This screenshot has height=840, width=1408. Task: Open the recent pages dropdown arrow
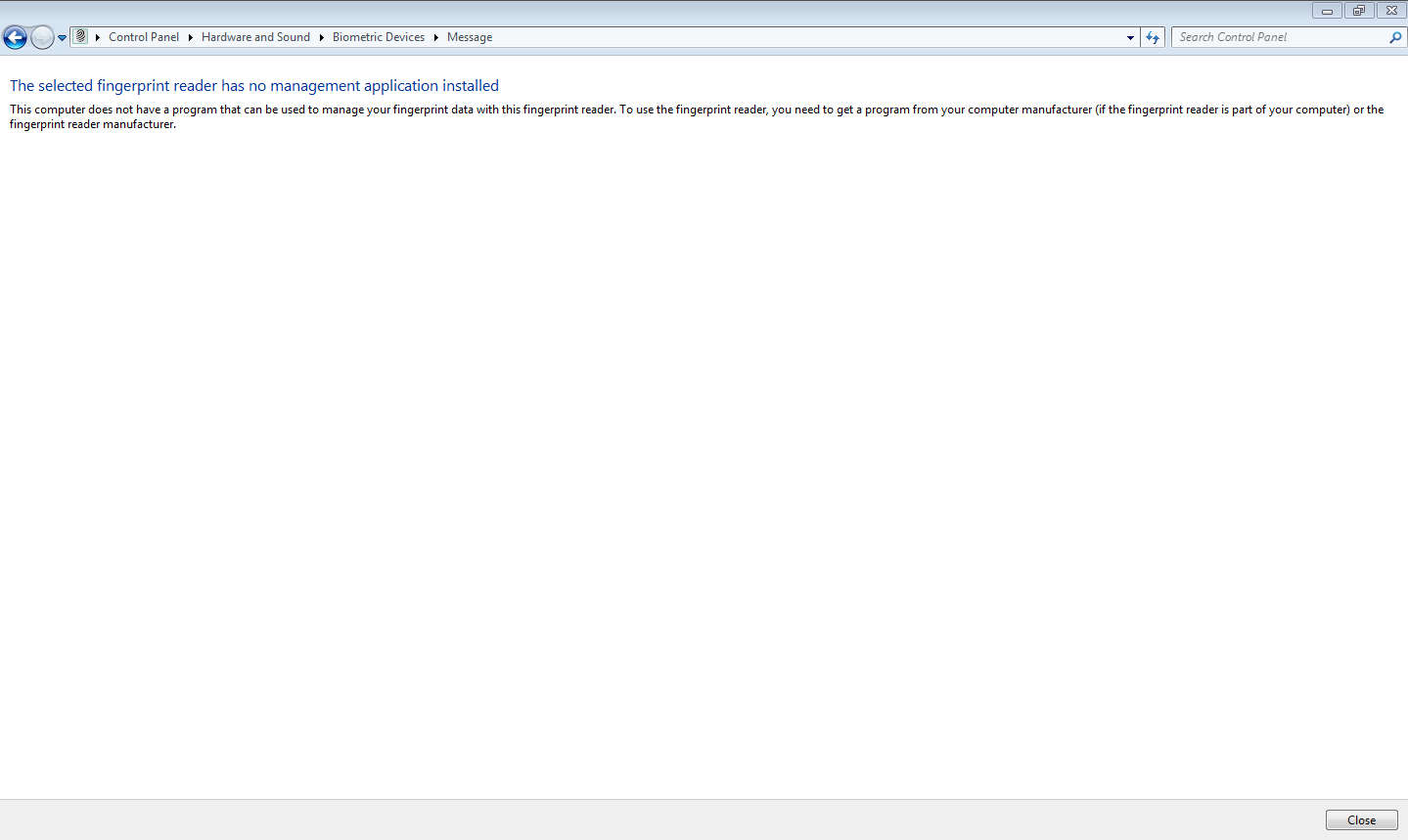pyautogui.click(x=63, y=38)
